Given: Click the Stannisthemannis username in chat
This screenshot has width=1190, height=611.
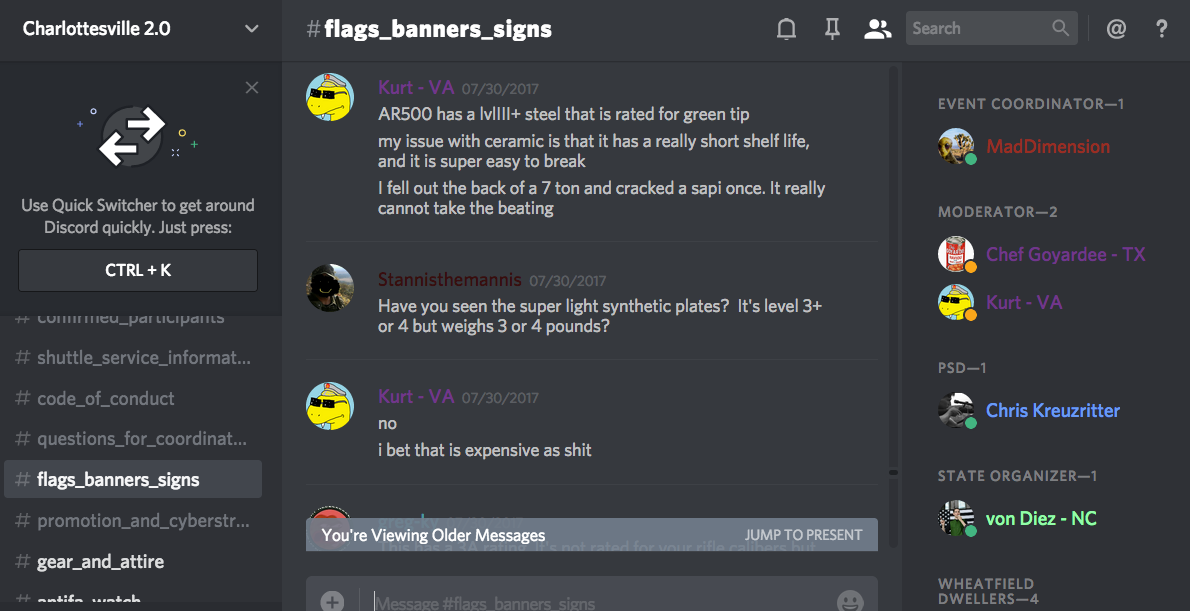Looking at the screenshot, I should (x=450, y=280).
